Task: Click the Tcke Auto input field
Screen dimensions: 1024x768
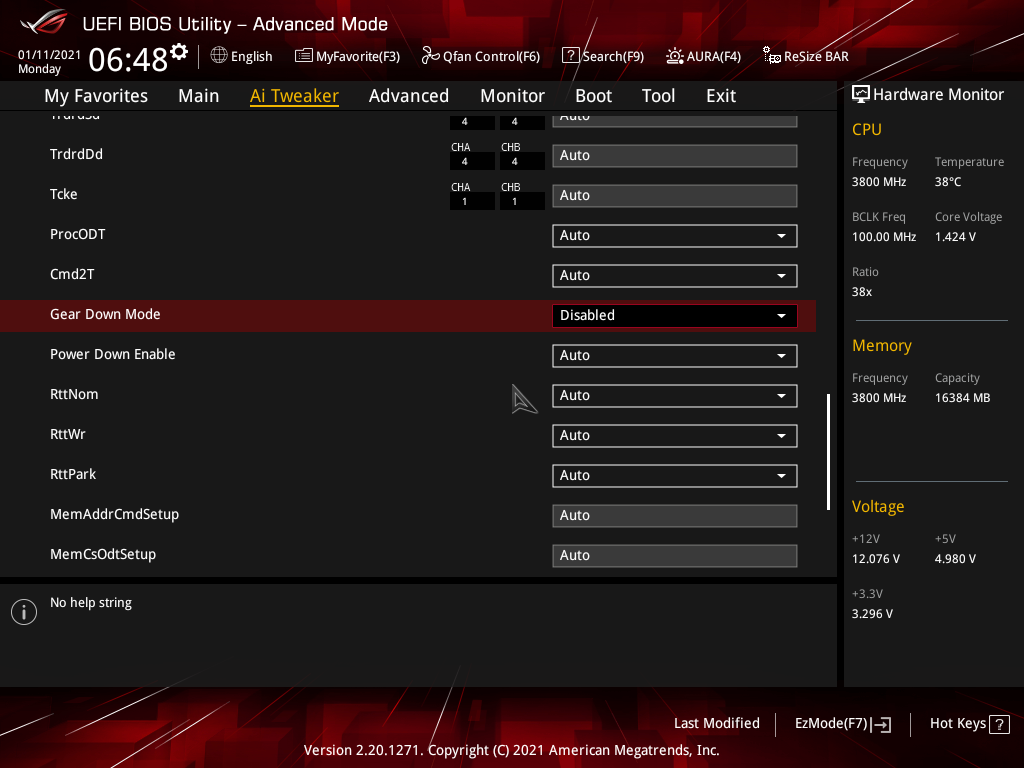Action: coord(675,196)
